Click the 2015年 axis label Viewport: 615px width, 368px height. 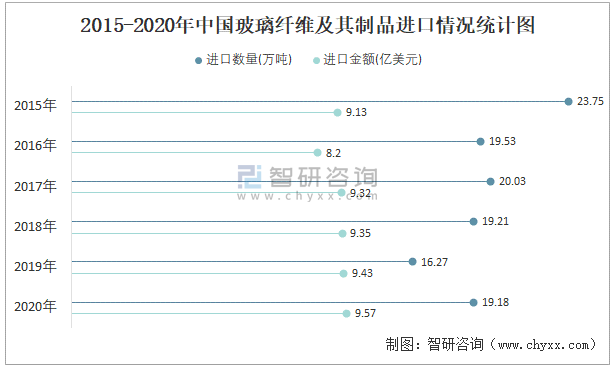pyautogui.click(x=35, y=106)
